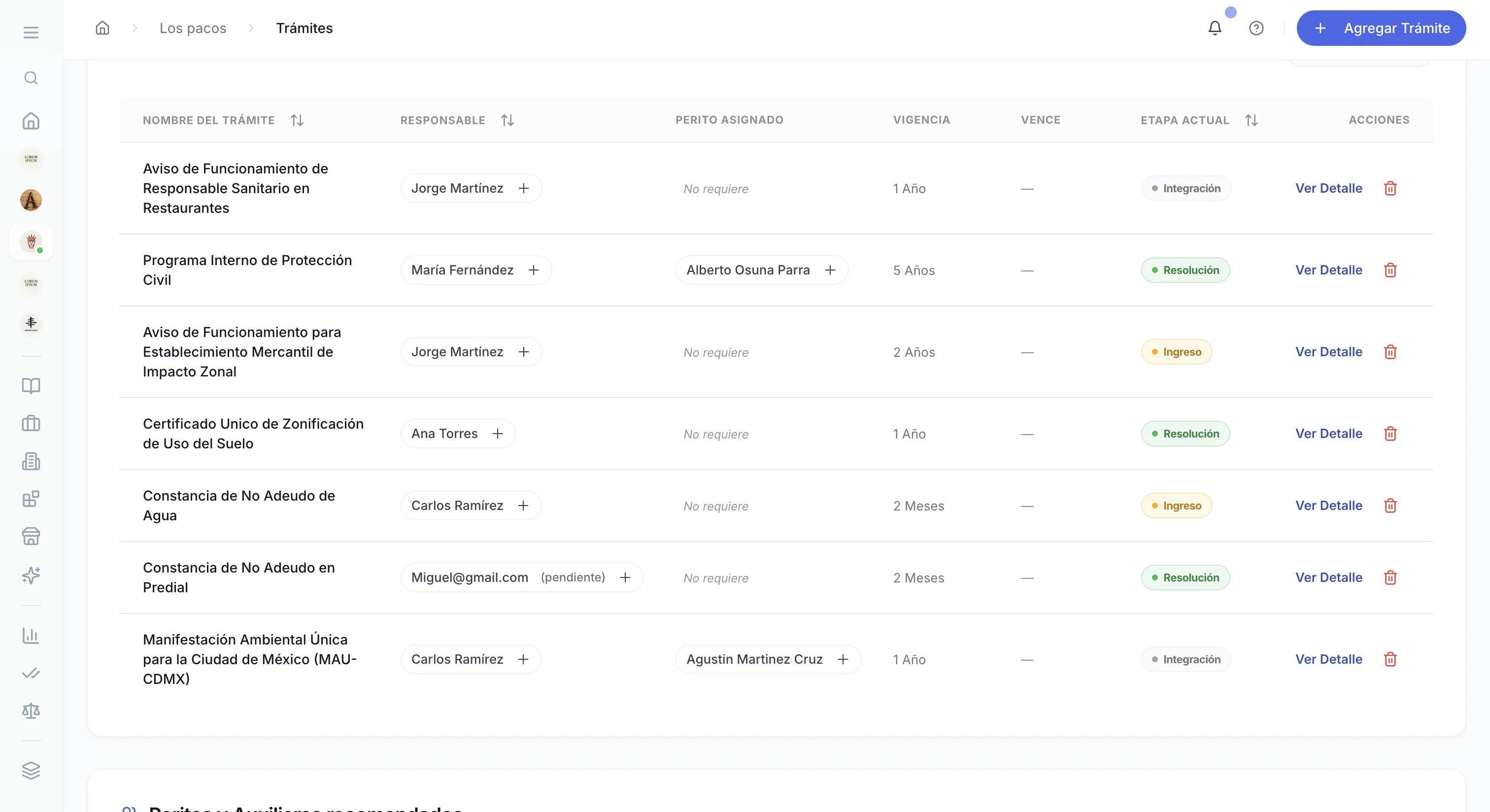Image resolution: width=1490 pixels, height=812 pixels.
Task: Go to the home dashboard icon
Action: click(31, 120)
